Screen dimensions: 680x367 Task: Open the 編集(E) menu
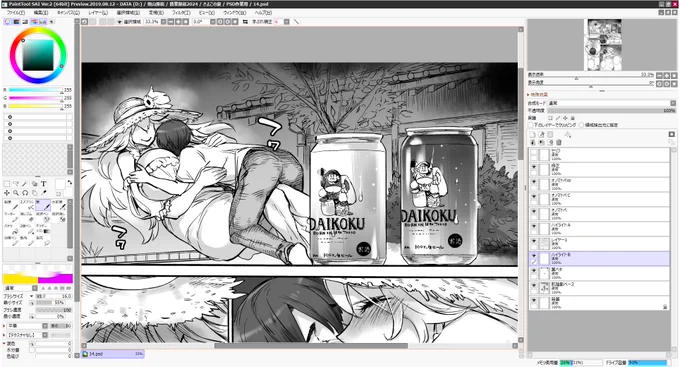pyautogui.click(x=42, y=13)
